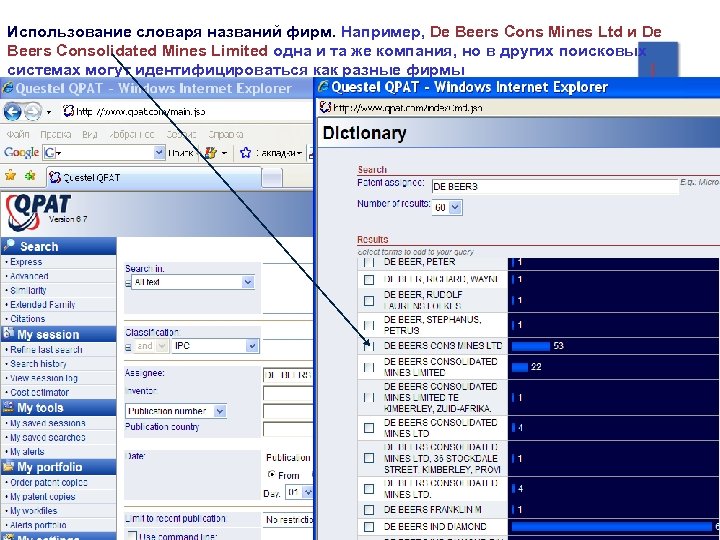Screen dimensions: 720x540
Task: Check DE BEER, RUDOLF checkbox
Action: [369, 300]
